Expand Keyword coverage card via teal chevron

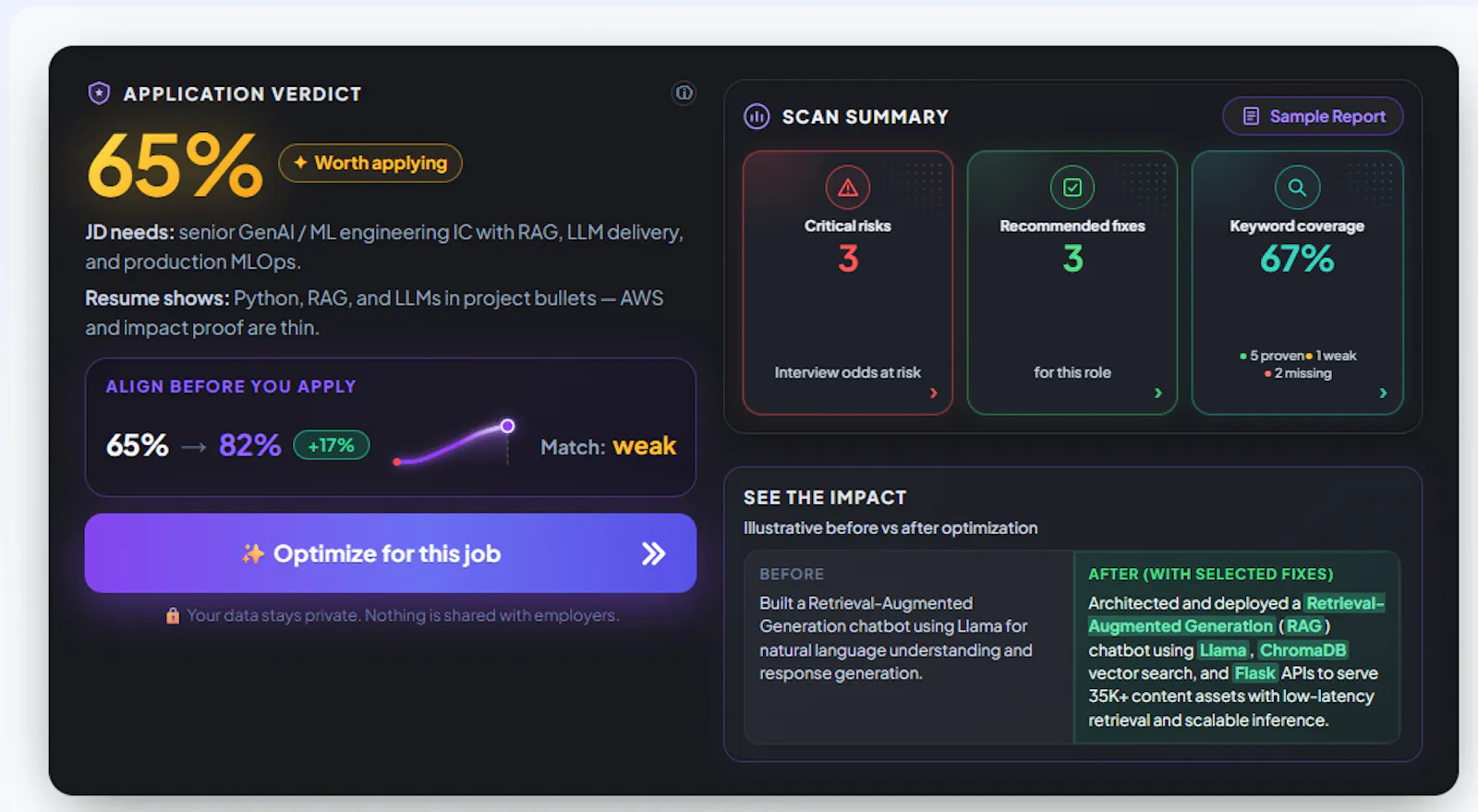pyautogui.click(x=1383, y=394)
